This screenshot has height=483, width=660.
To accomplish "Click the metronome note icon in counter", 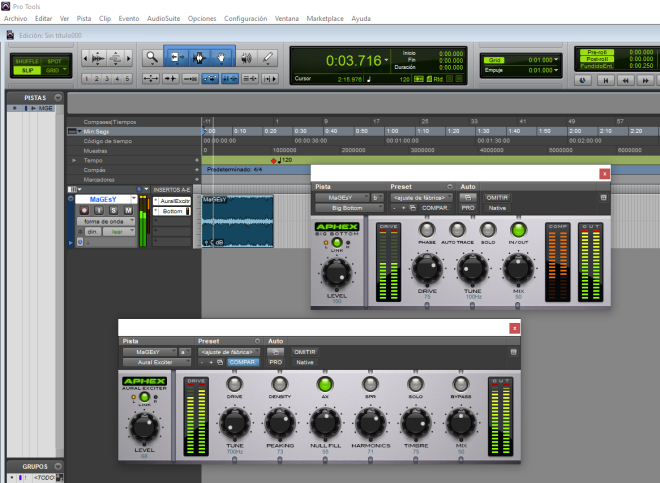I will pos(369,79).
